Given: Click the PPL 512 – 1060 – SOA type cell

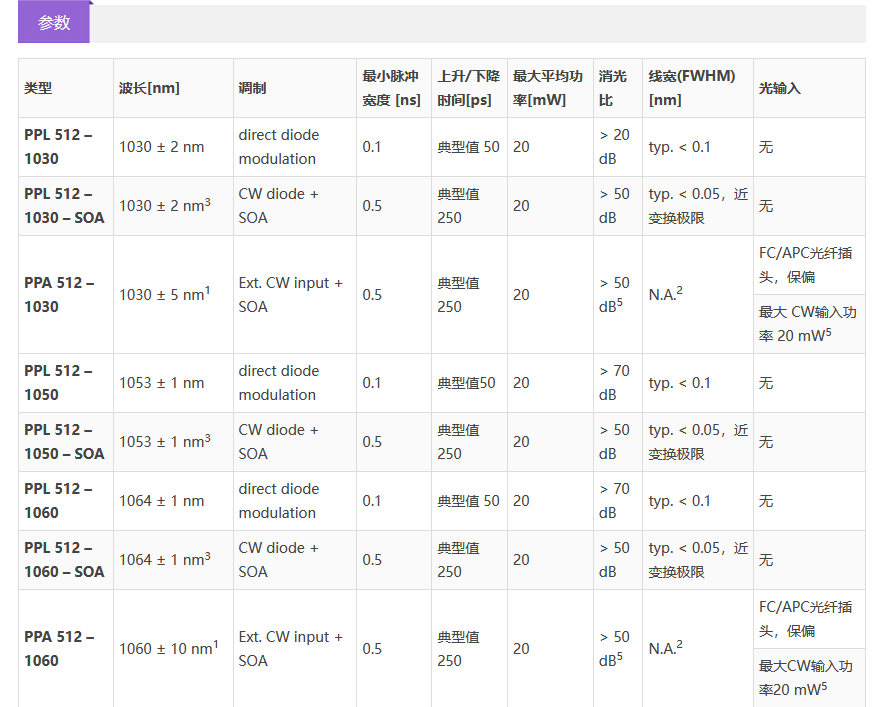Looking at the screenshot, I should [64, 560].
